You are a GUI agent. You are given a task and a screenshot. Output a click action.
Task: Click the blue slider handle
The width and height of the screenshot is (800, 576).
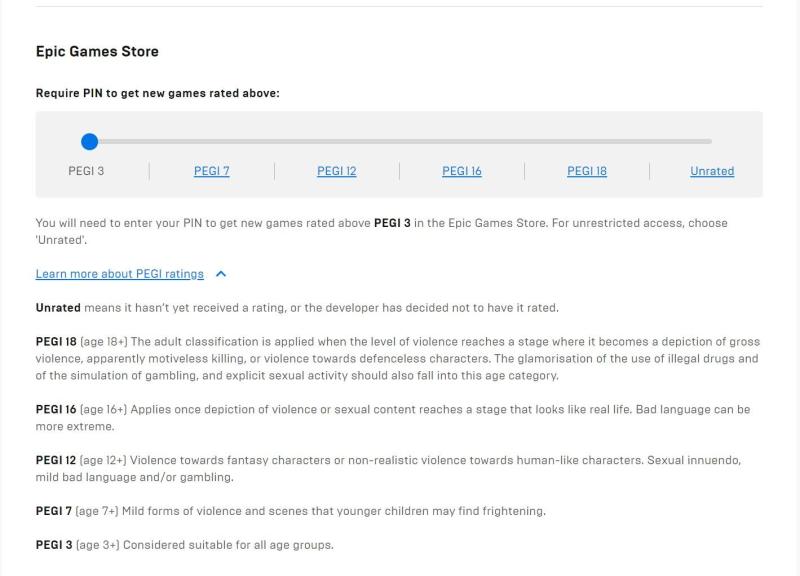89,142
